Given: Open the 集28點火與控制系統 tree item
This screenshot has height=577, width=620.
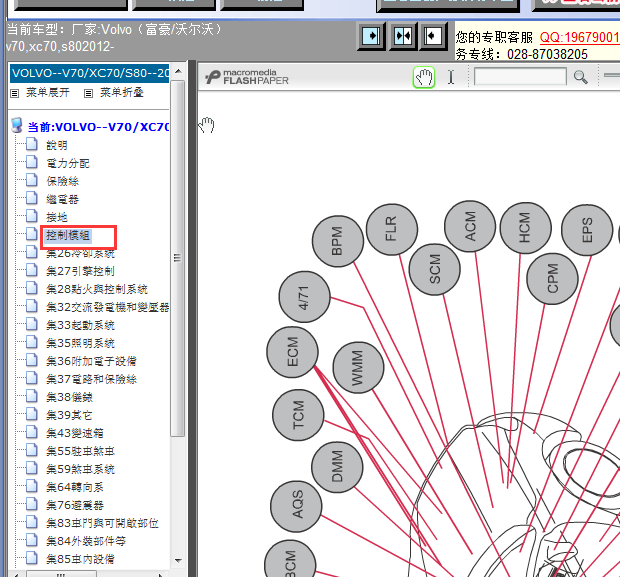Looking at the screenshot, I should (x=97, y=289).
